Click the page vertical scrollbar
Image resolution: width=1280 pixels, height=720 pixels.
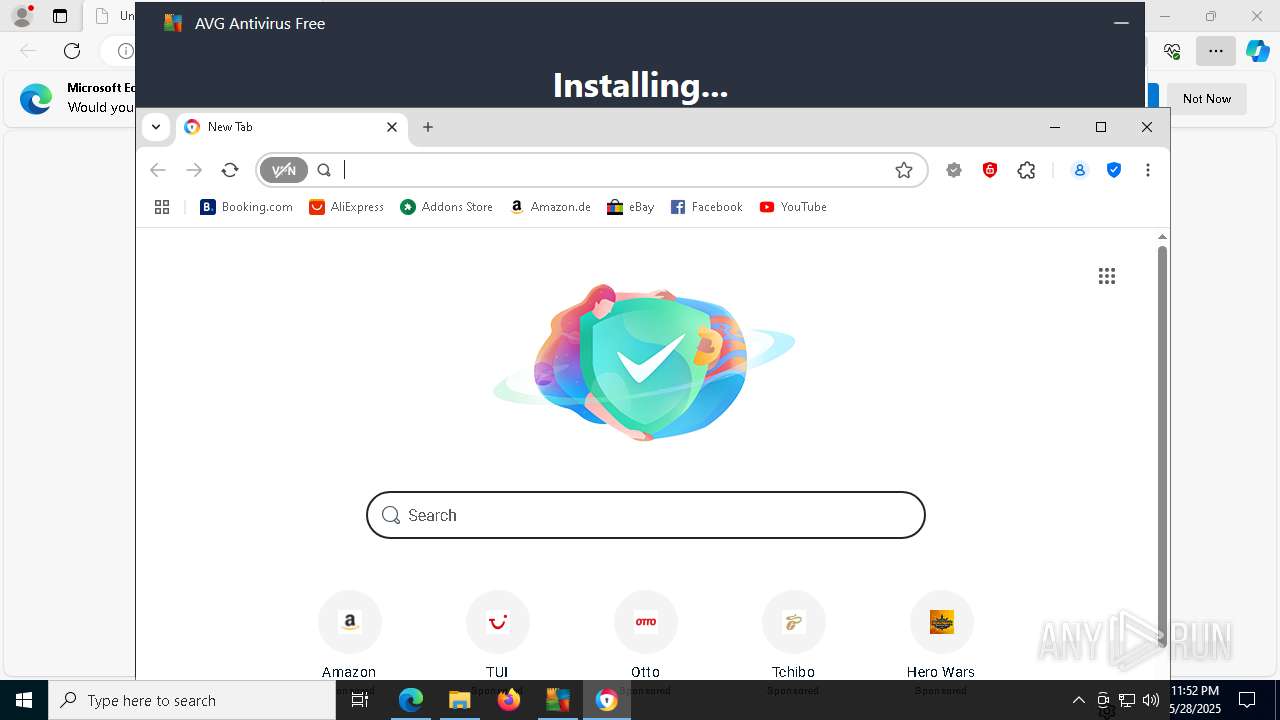[1162, 447]
